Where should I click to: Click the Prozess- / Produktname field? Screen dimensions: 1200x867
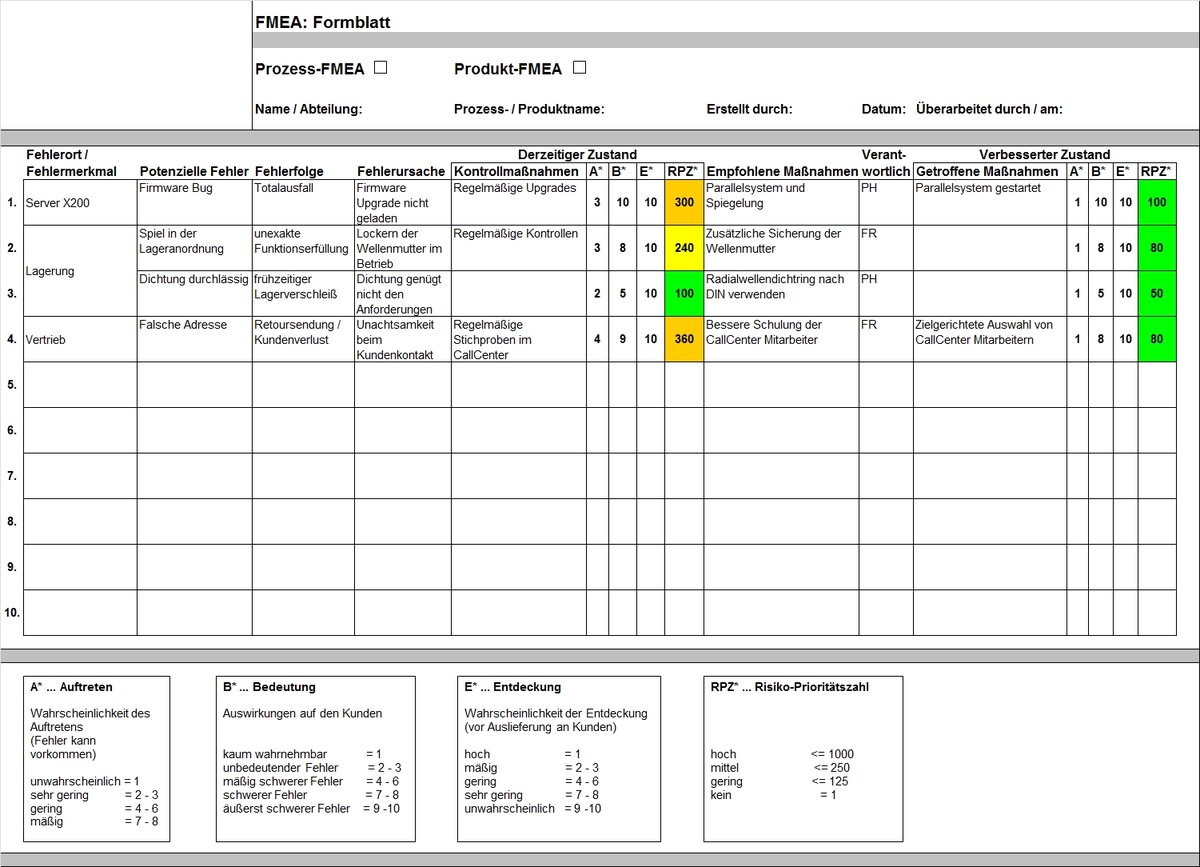coord(529,110)
